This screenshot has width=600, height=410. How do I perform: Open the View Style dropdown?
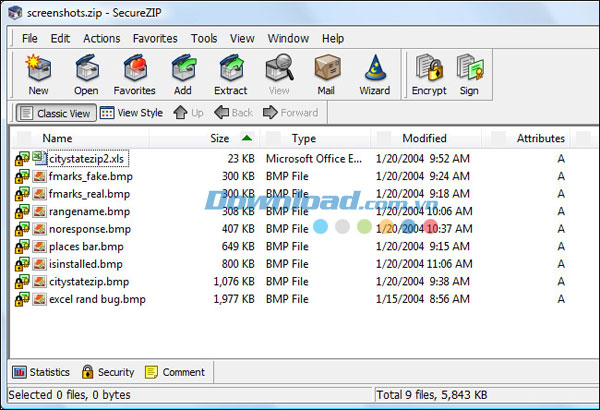(x=131, y=113)
